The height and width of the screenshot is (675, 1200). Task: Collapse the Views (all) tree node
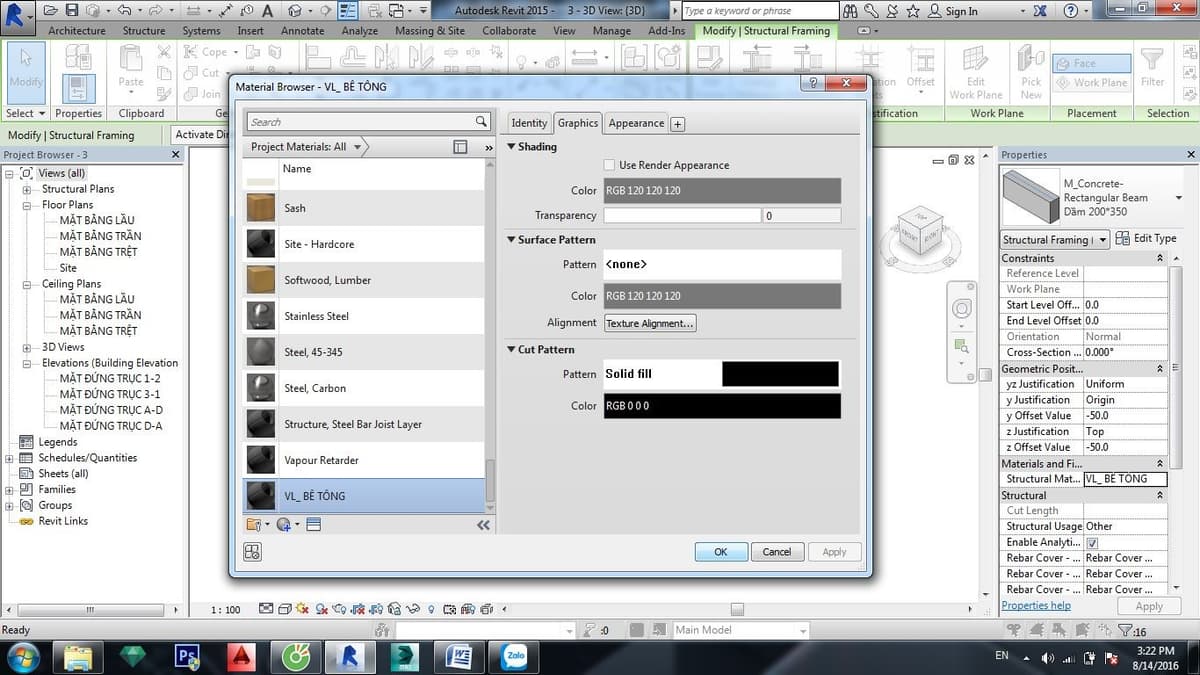click(10, 173)
